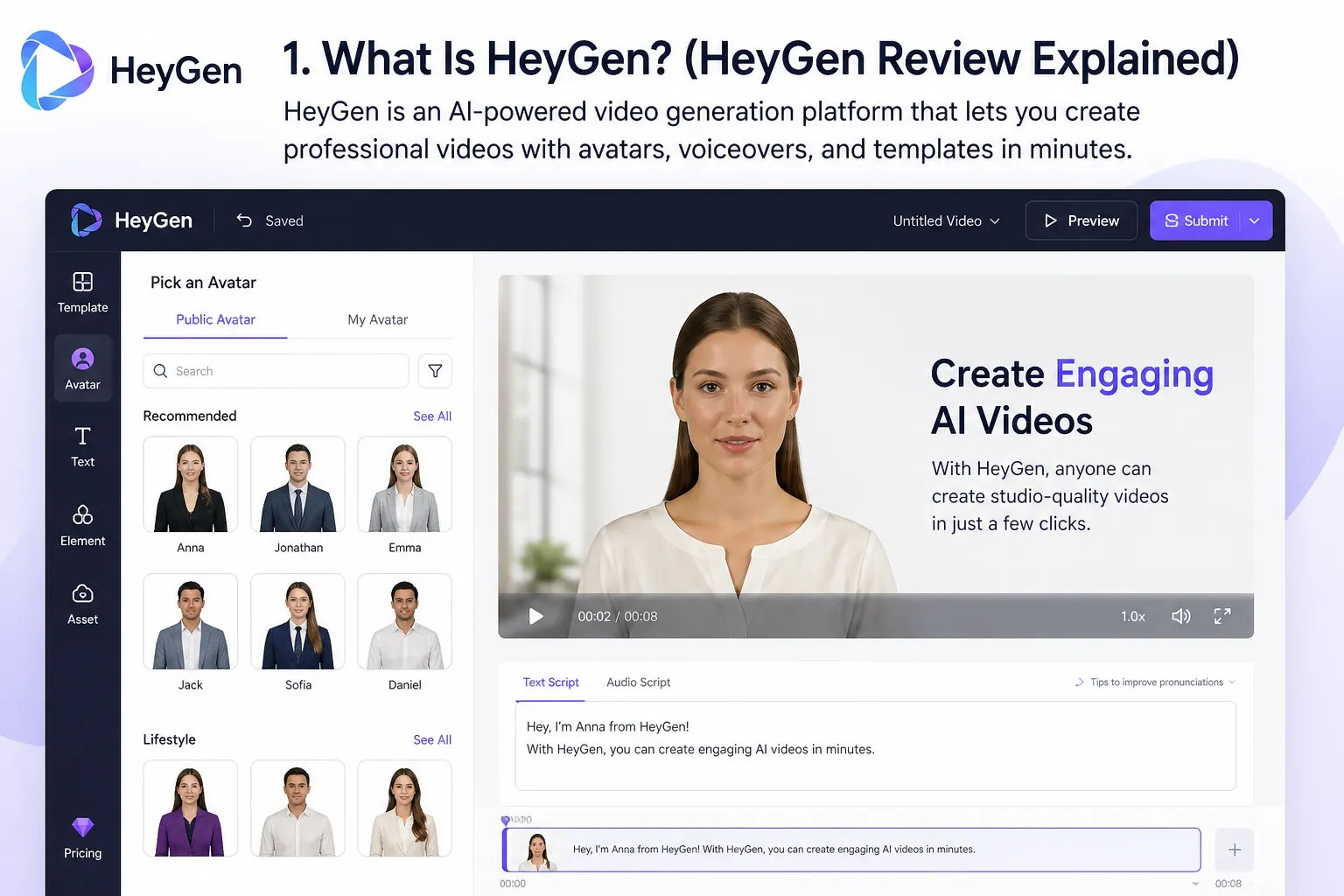Pick the Lifestyle avatar in purple blazer
The image size is (1344, 896).
[x=191, y=808]
